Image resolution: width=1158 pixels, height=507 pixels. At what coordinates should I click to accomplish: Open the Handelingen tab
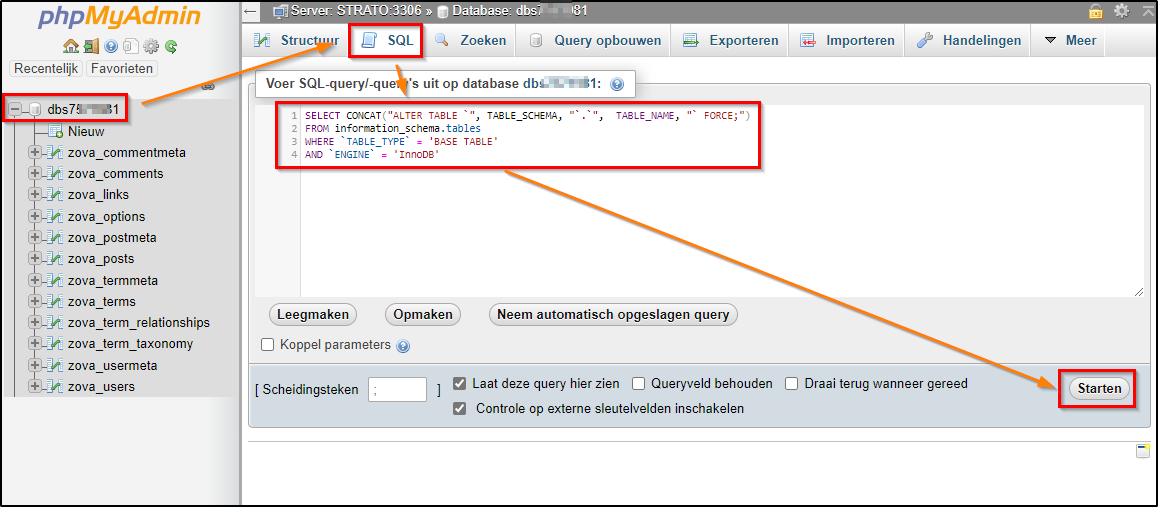[969, 41]
